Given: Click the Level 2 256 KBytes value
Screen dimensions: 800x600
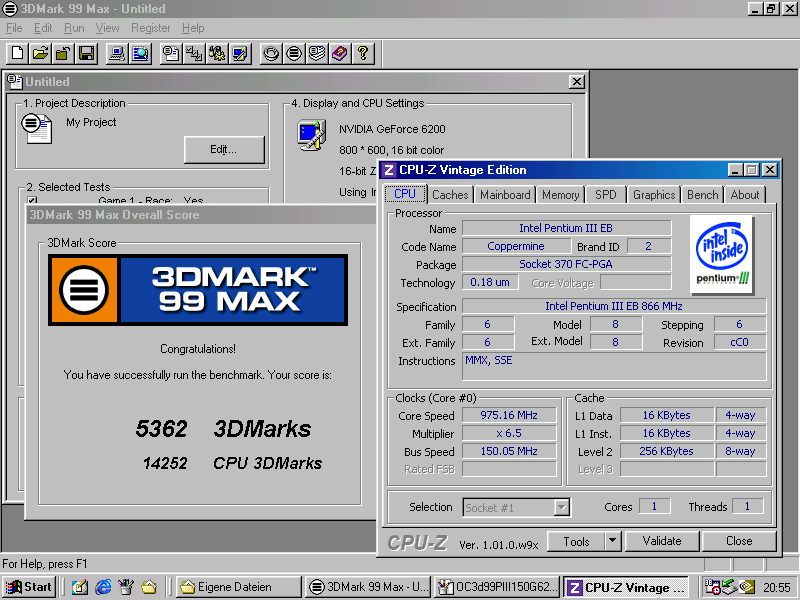Looking at the screenshot, I should (x=666, y=451).
